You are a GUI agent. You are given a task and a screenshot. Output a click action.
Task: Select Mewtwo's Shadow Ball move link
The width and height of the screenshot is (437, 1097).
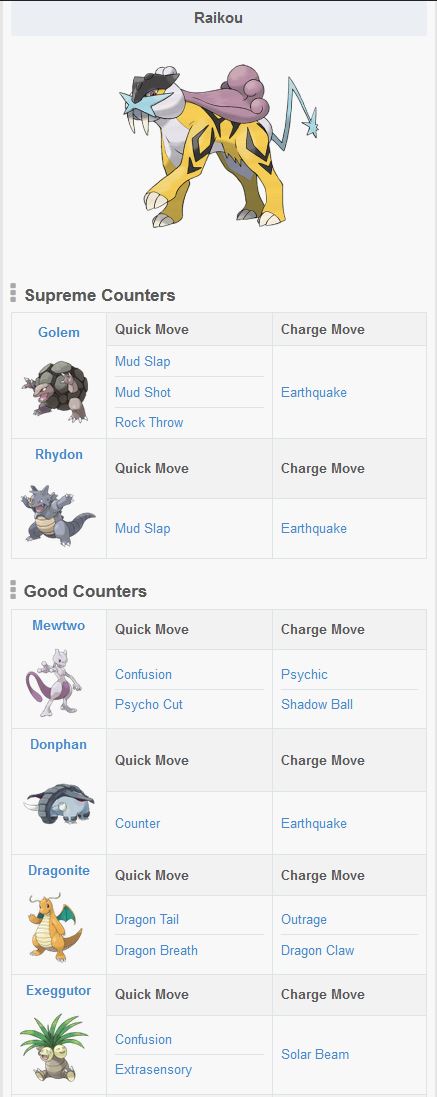point(317,705)
